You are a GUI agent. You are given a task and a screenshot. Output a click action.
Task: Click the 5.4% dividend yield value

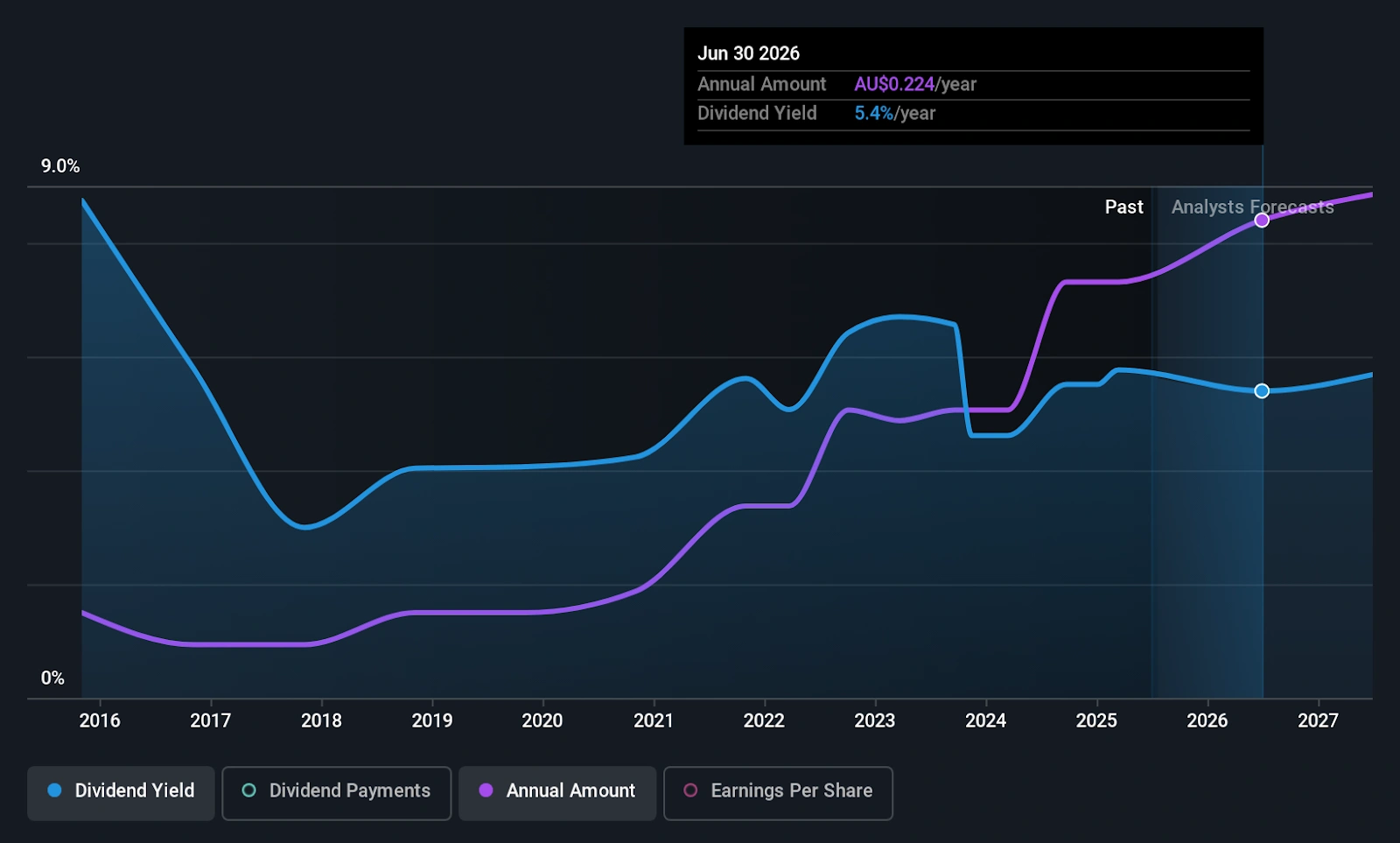(873, 114)
